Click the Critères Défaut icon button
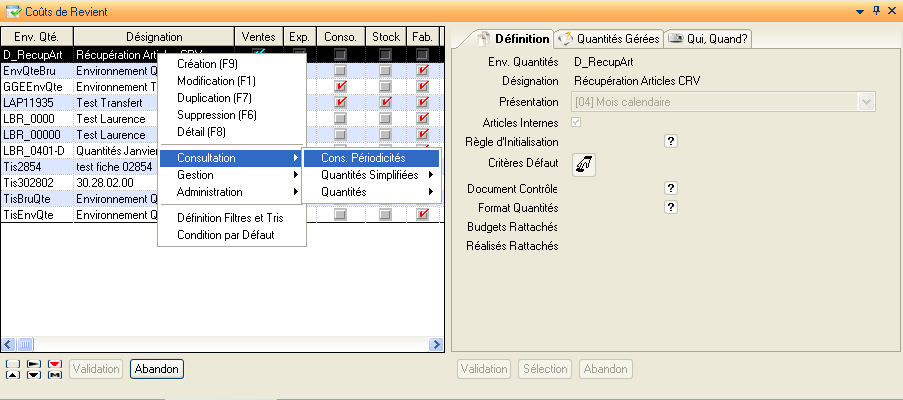 tap(583, 164)
